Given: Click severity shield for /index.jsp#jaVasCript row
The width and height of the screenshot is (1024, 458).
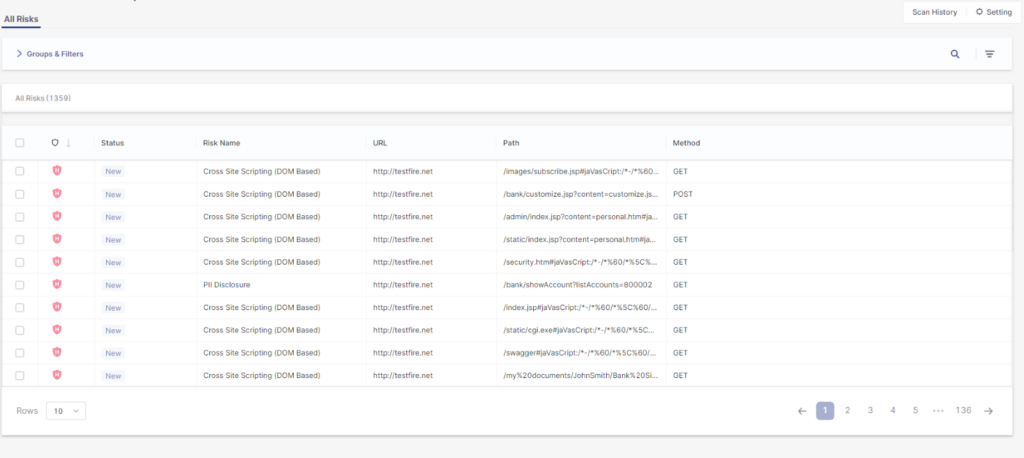Looking at the screenshot, I should click(x=57, y=307).
